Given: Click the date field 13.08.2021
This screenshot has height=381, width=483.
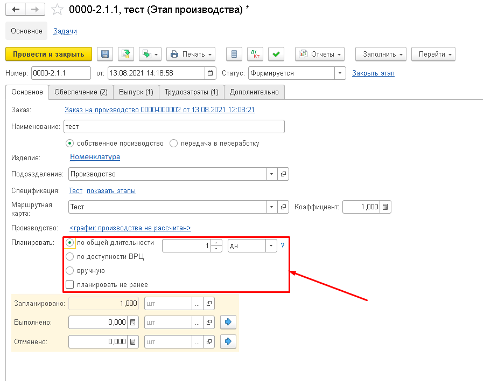Looking at the screenshot, I should (x=156, y=73).
